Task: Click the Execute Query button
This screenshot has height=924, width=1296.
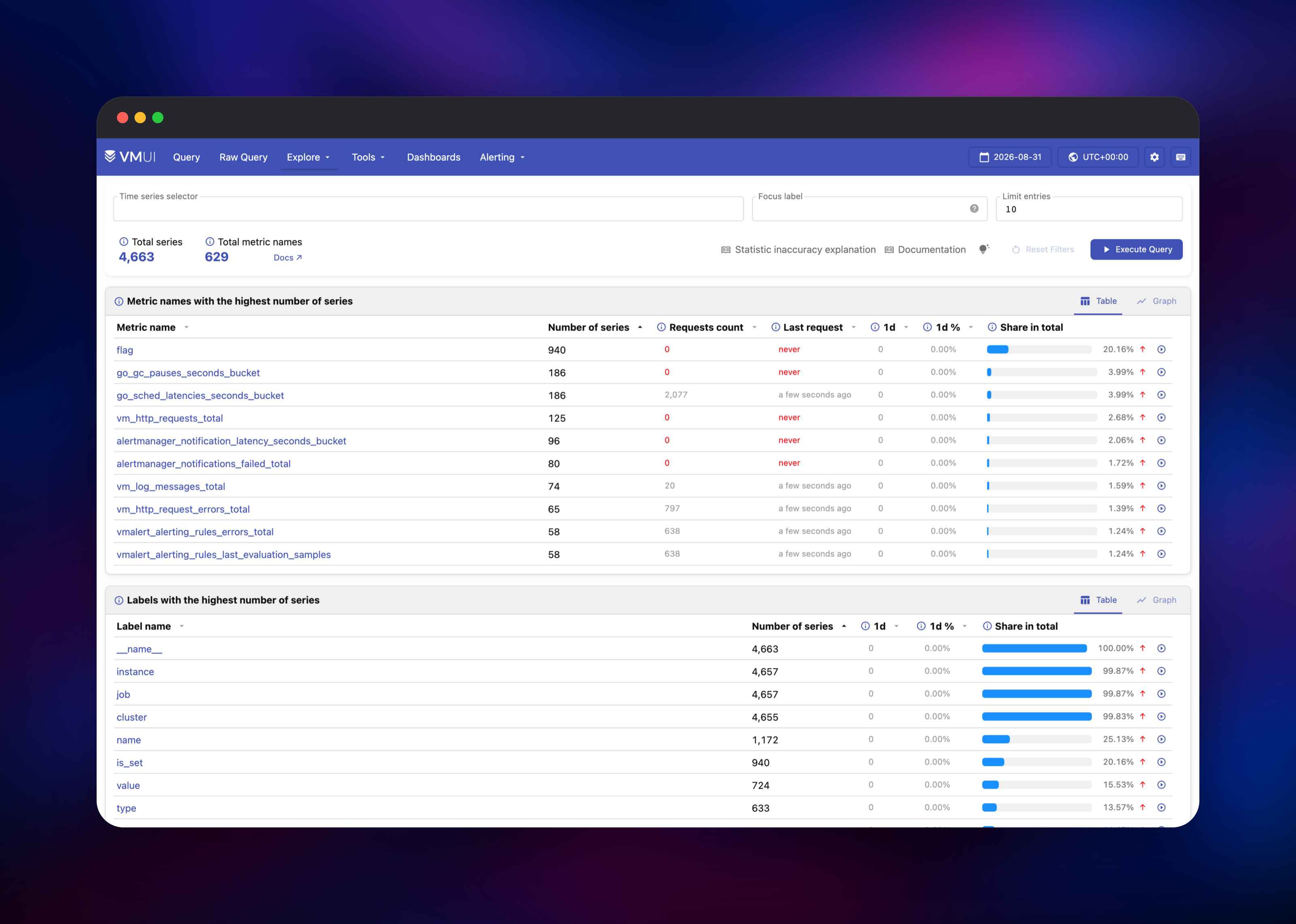Action: [1136, 249]
